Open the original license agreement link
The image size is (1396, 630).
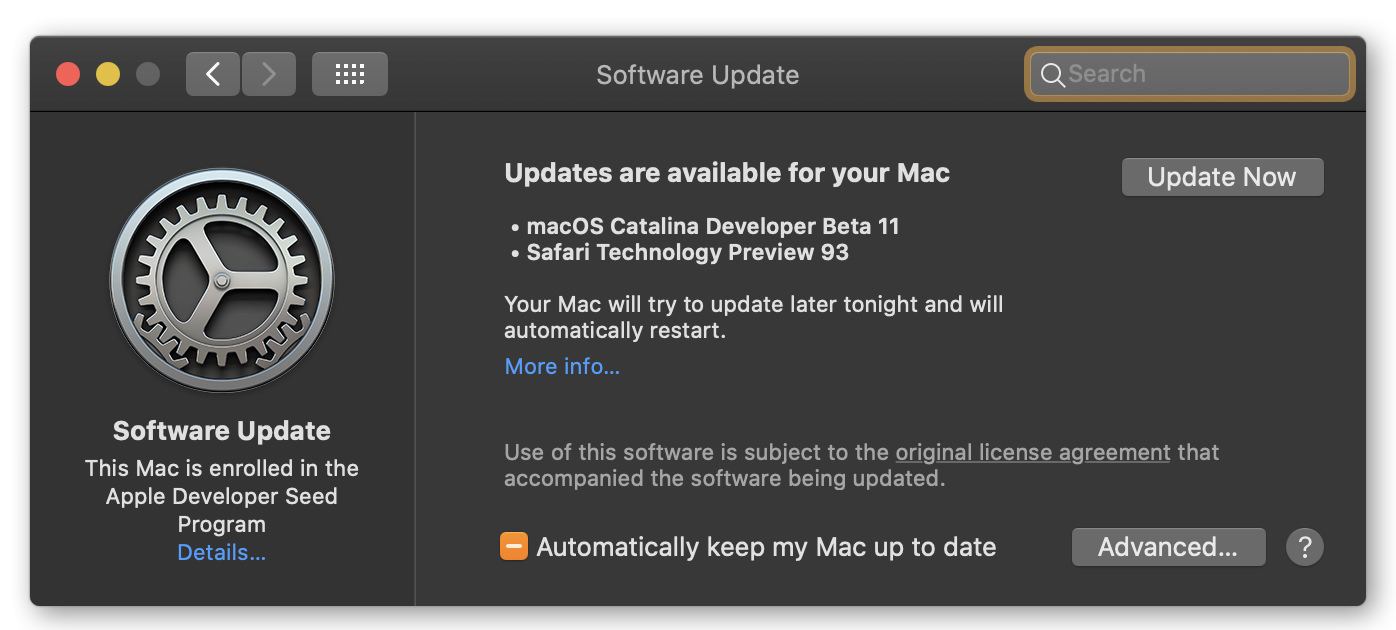coord(1033,452)
